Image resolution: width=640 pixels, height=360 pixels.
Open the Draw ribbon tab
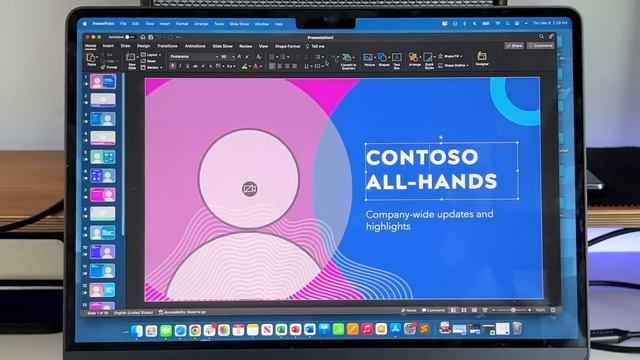[125, 46]
